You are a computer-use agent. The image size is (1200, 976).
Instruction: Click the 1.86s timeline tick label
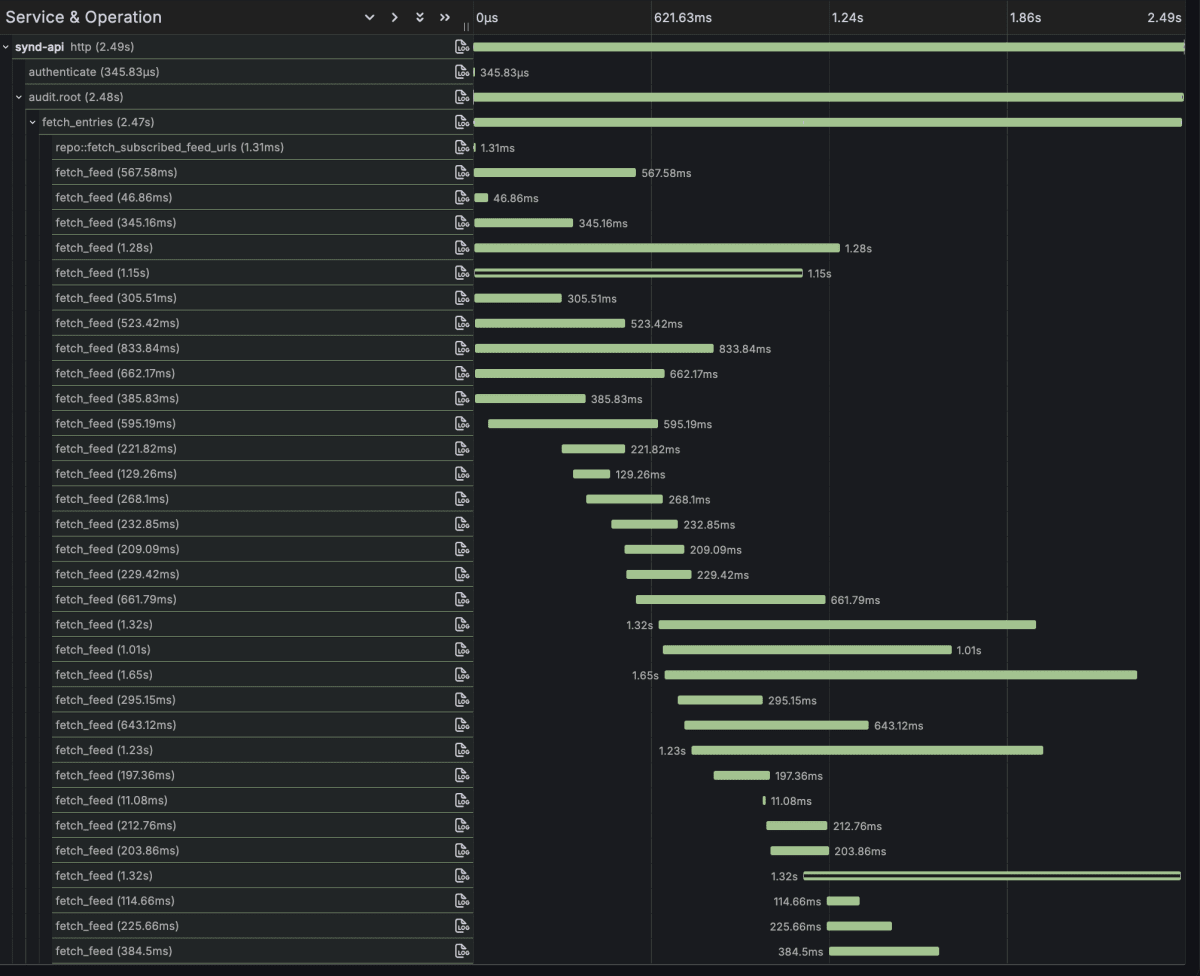(1025, 18)
